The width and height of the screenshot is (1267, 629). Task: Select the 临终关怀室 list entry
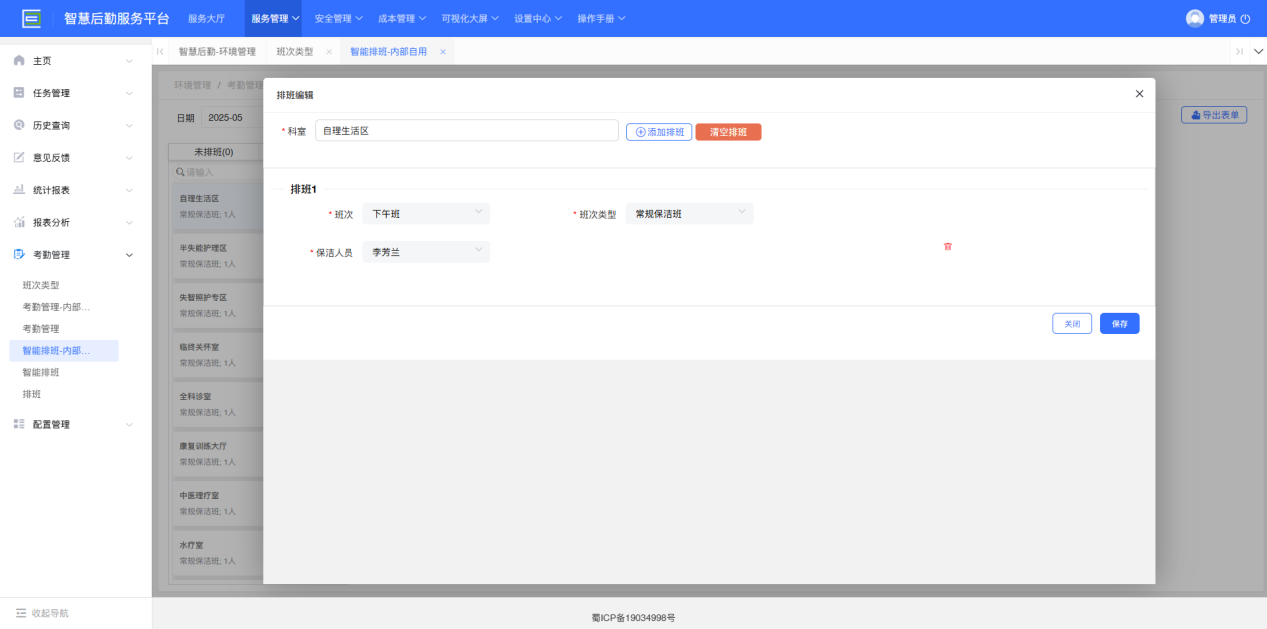[217, 354]
